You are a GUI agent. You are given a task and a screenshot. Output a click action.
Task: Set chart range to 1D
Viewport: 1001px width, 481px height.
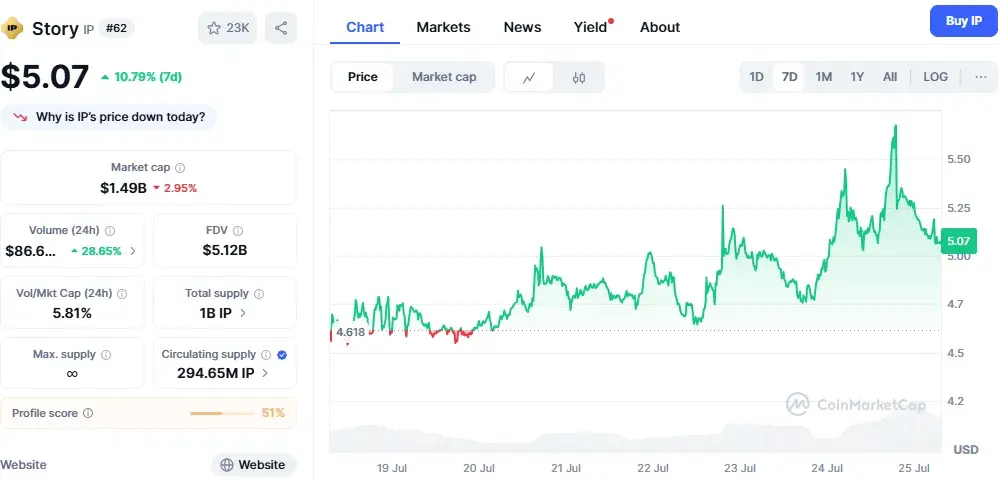(756, 77)
